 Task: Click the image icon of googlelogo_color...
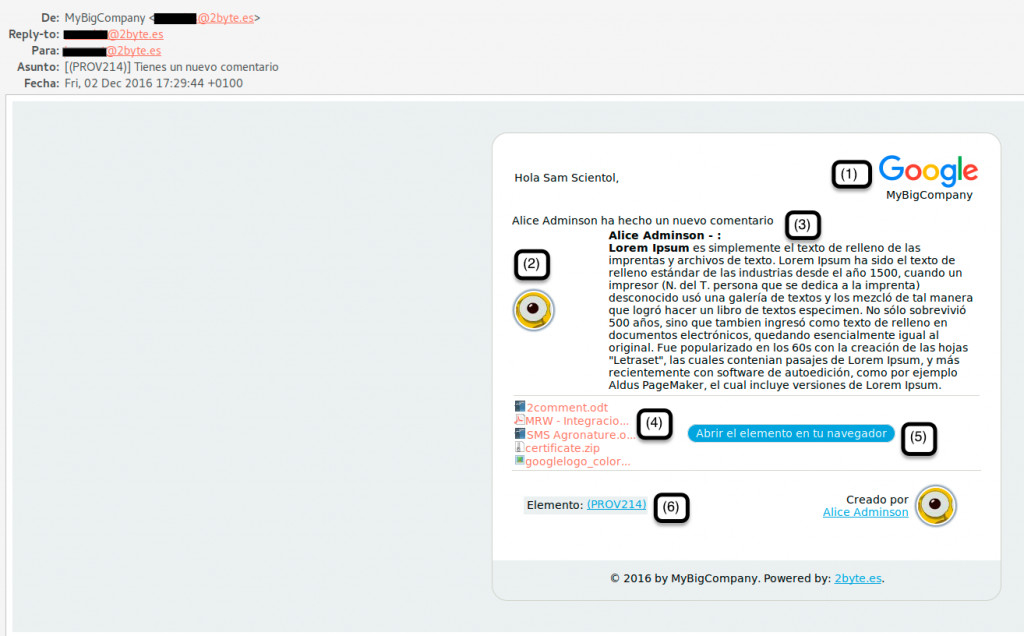(x=520, y=460)
